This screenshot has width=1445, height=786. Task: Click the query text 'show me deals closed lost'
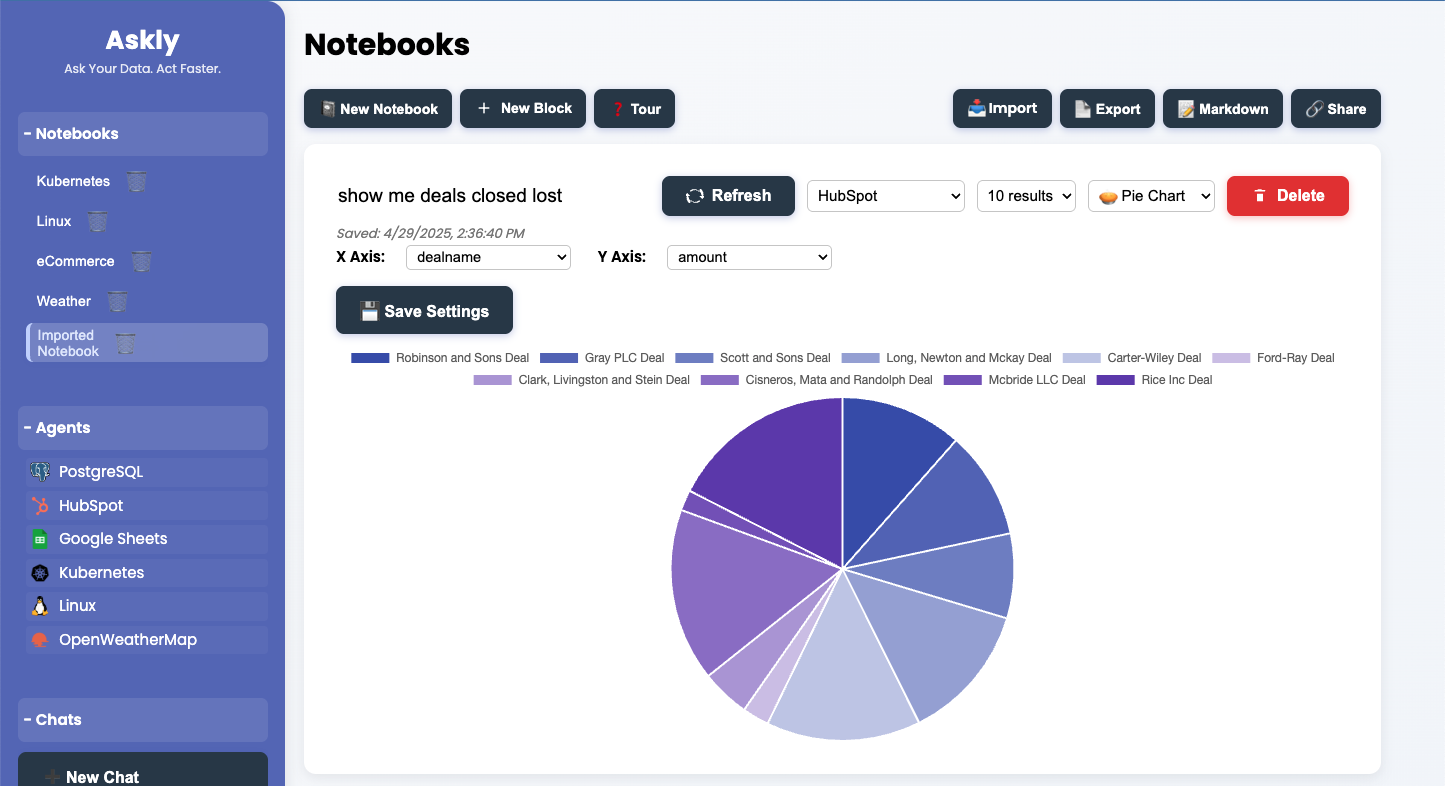(450, 196)
